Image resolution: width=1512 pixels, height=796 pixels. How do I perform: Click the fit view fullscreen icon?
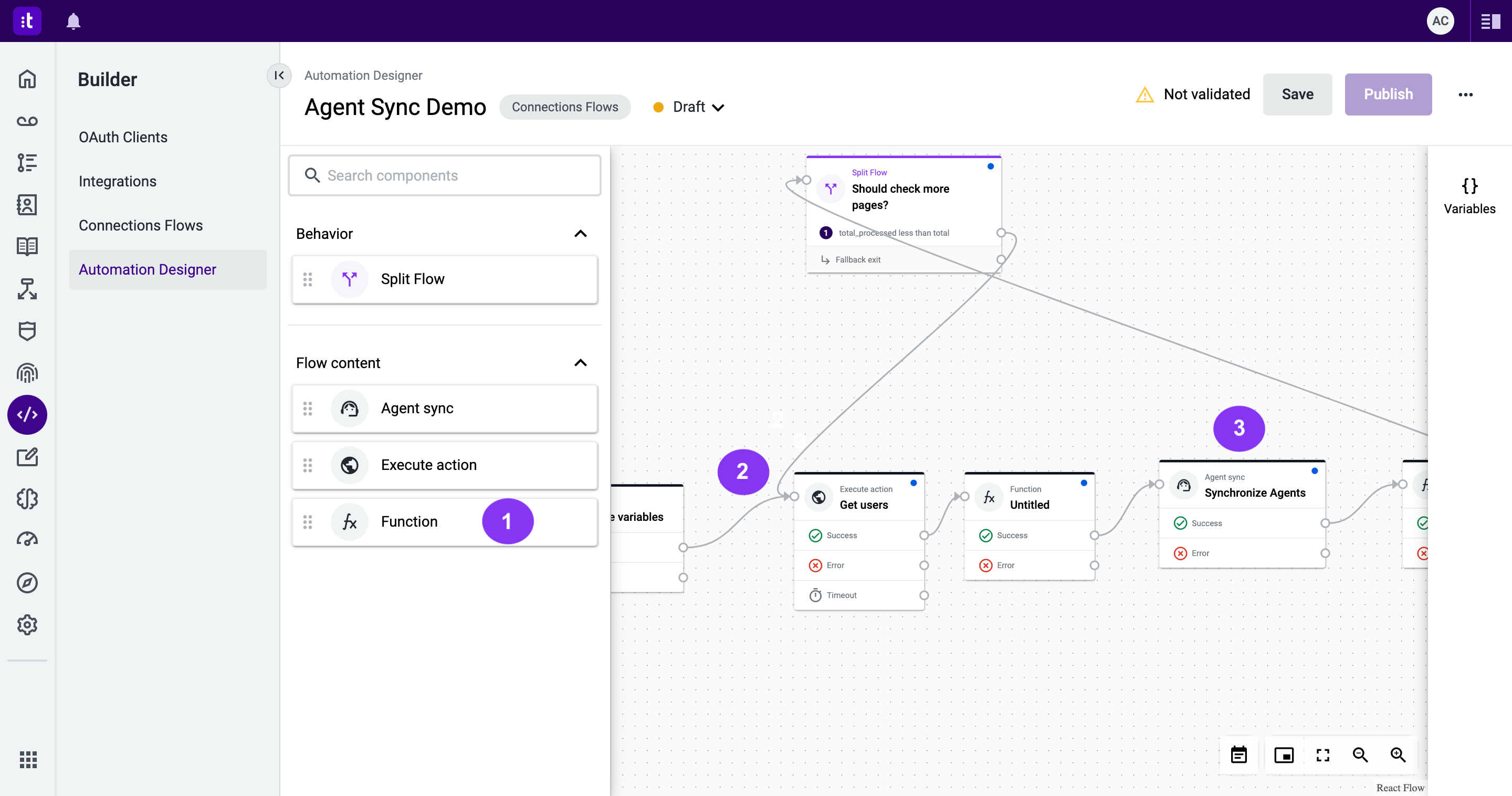coord(1322,755)
